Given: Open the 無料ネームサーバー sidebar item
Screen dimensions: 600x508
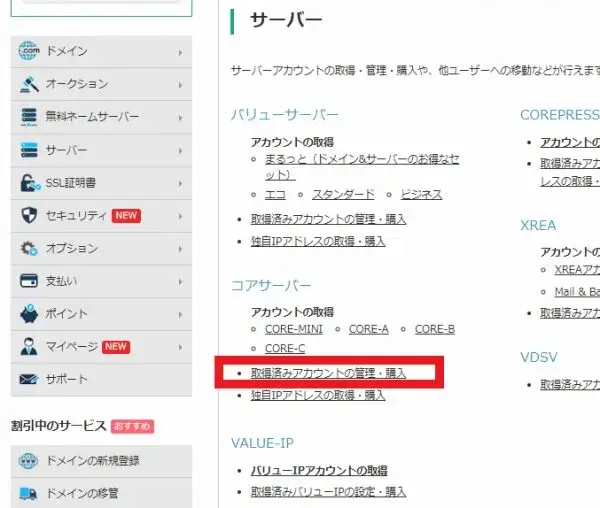Looking at the screenshot, I should 101,117.
